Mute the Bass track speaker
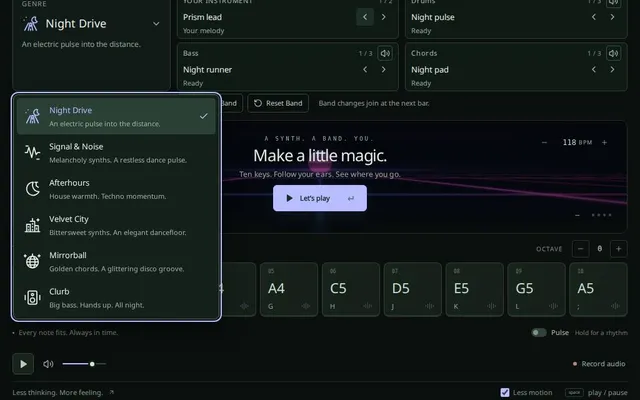The width and height of the screenshot is (640, 400). [385, 53]
